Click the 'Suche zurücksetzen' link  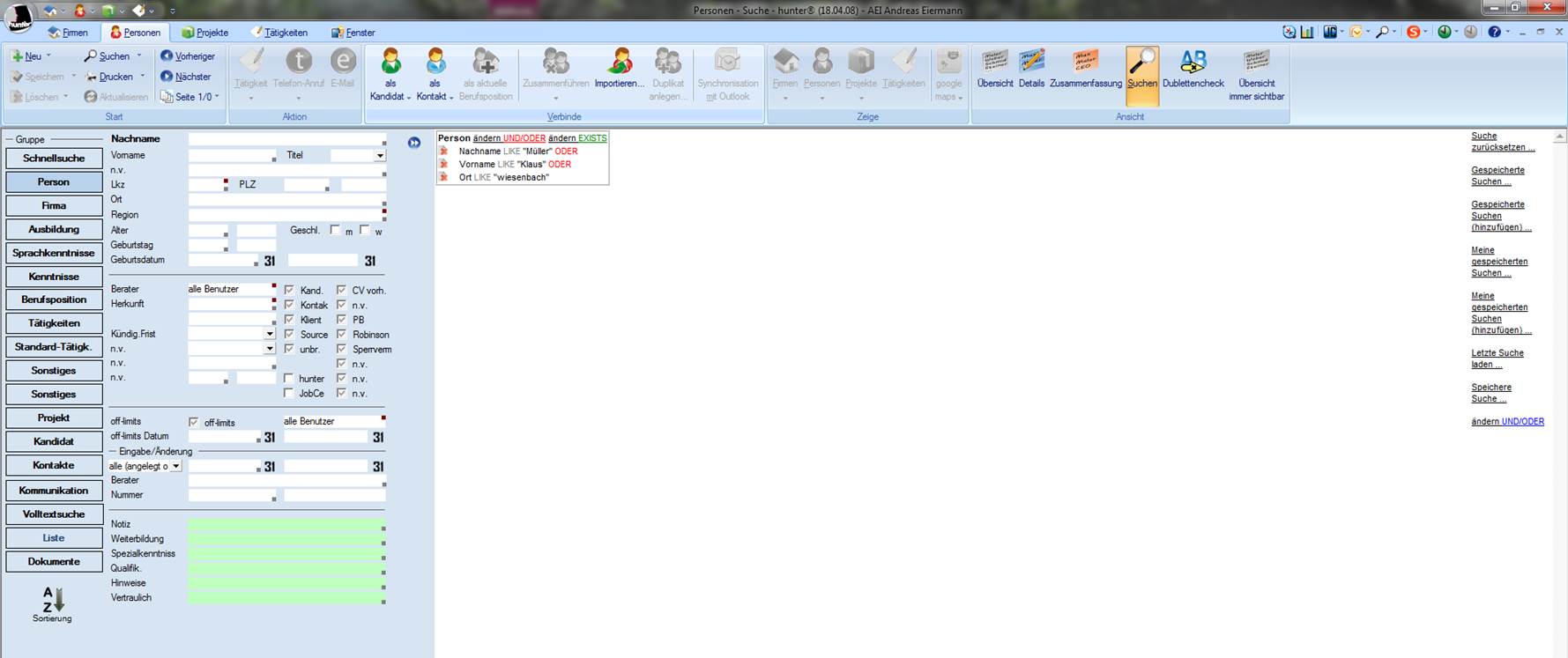1502,142
